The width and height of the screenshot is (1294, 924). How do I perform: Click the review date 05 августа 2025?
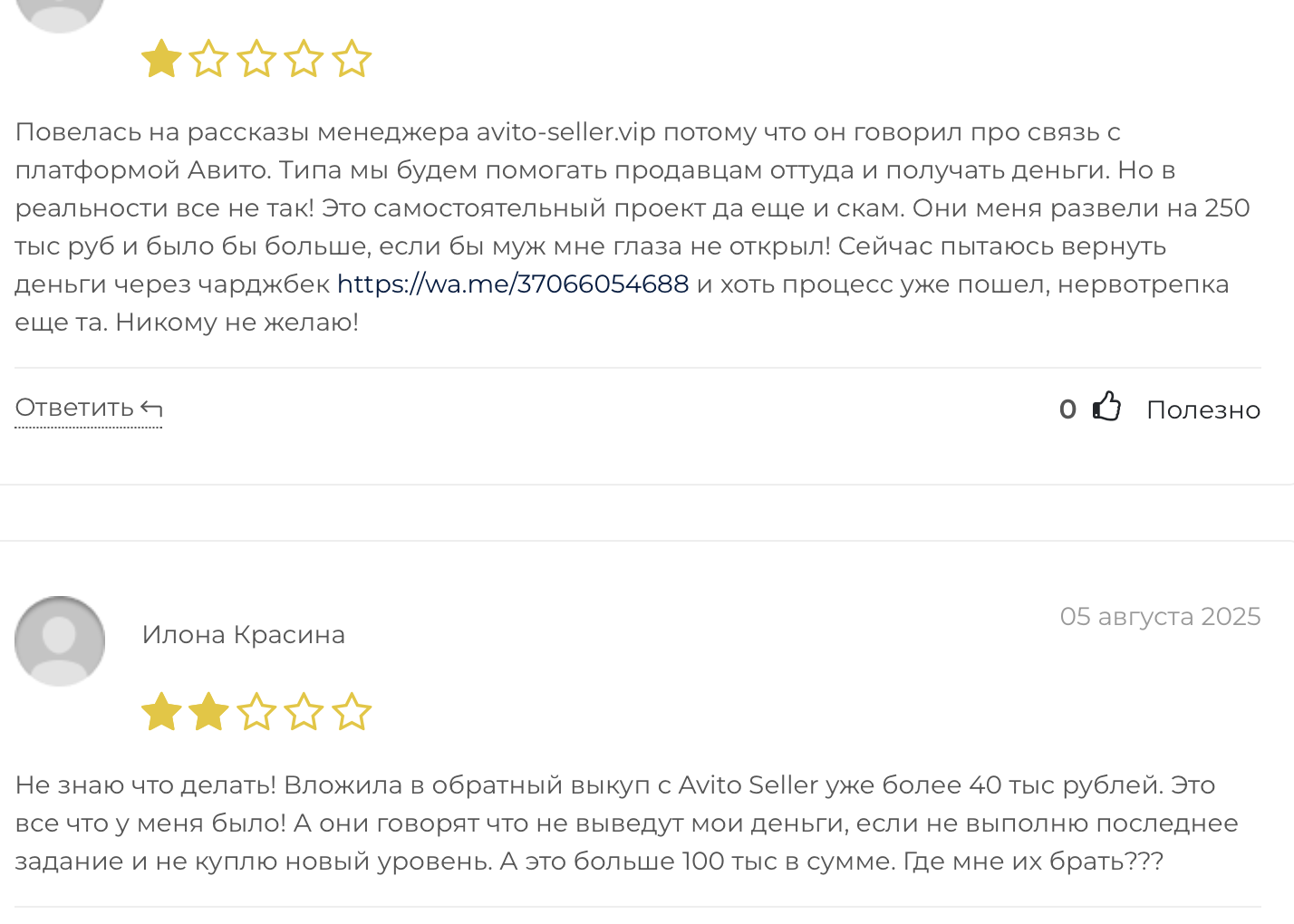point(1160,616)
